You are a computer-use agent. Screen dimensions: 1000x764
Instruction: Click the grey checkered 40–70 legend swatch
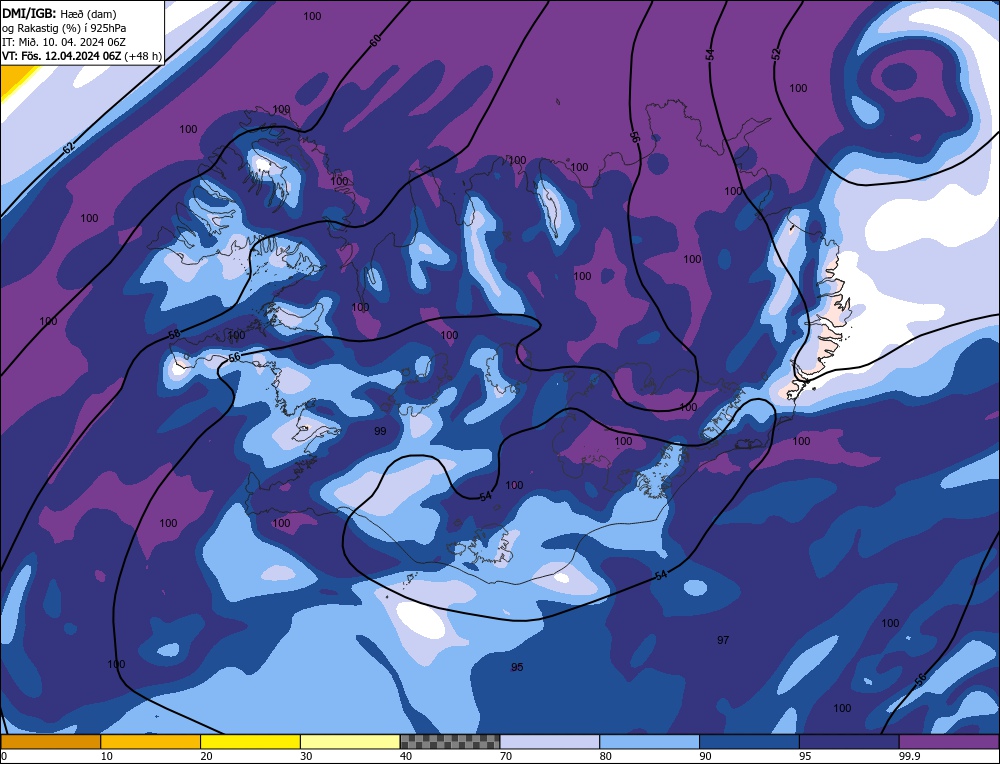450,742
